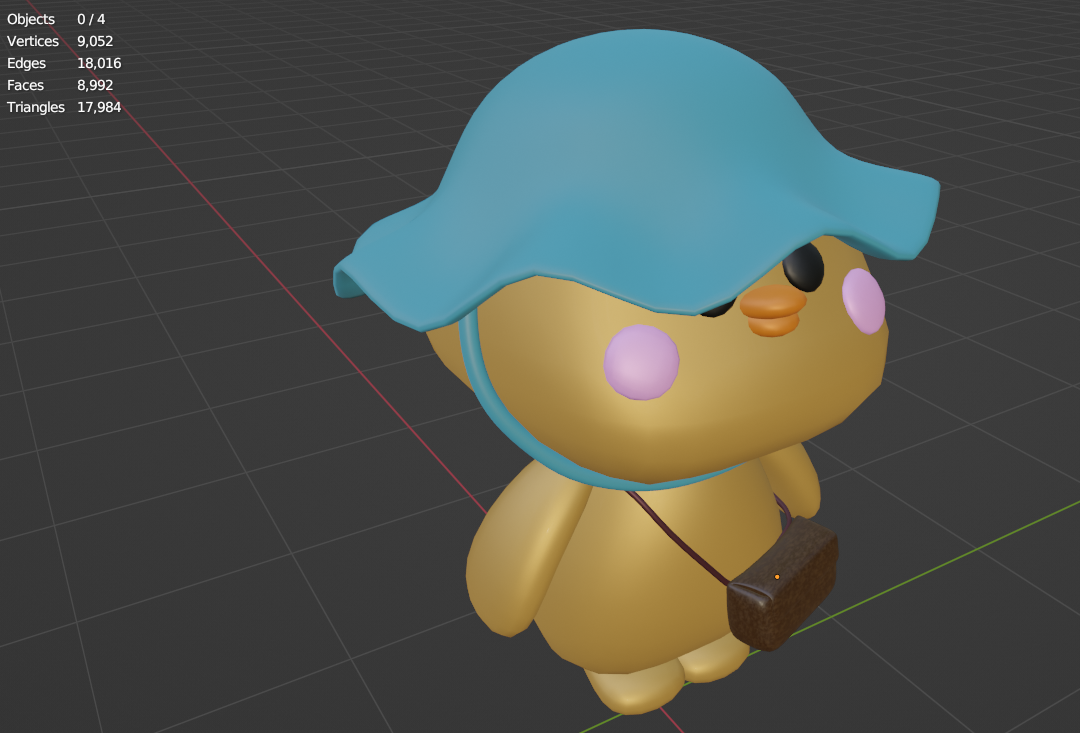Screen dimensions: 1080x733
Task: Click the face count 8,992
Action: [x=95, y=85]
